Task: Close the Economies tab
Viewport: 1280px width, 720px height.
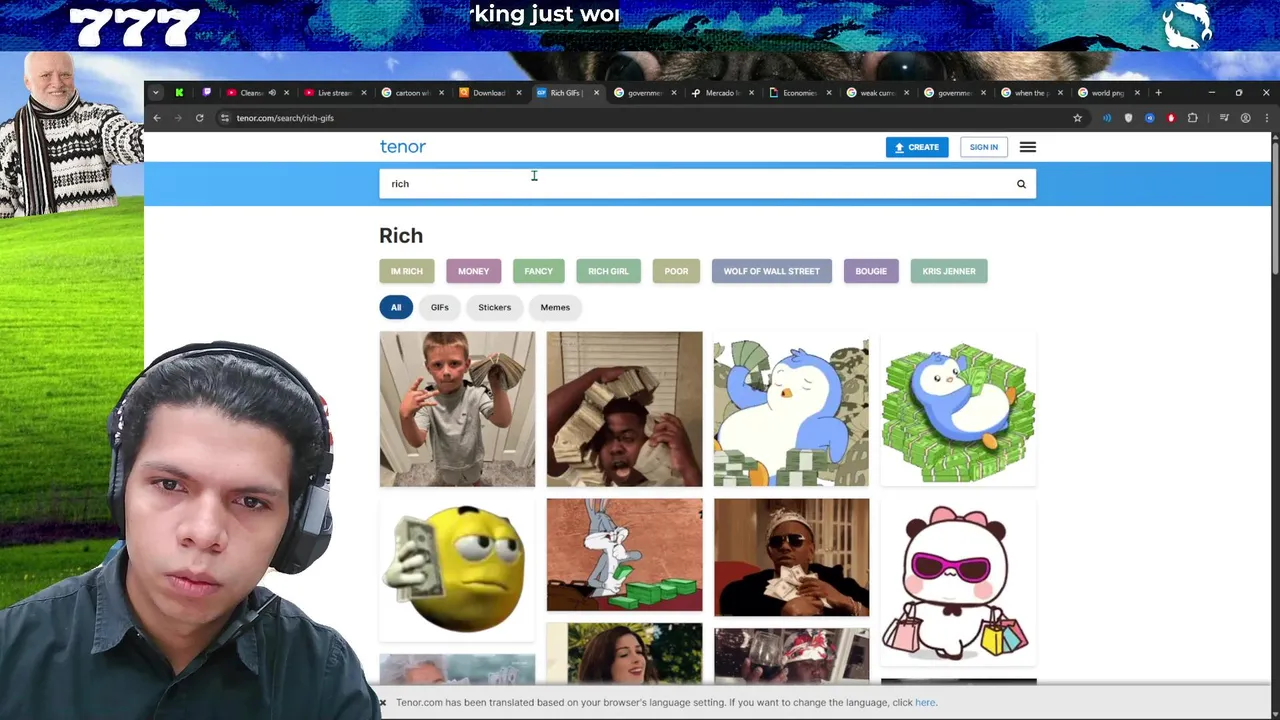Action: click(828, 93)
